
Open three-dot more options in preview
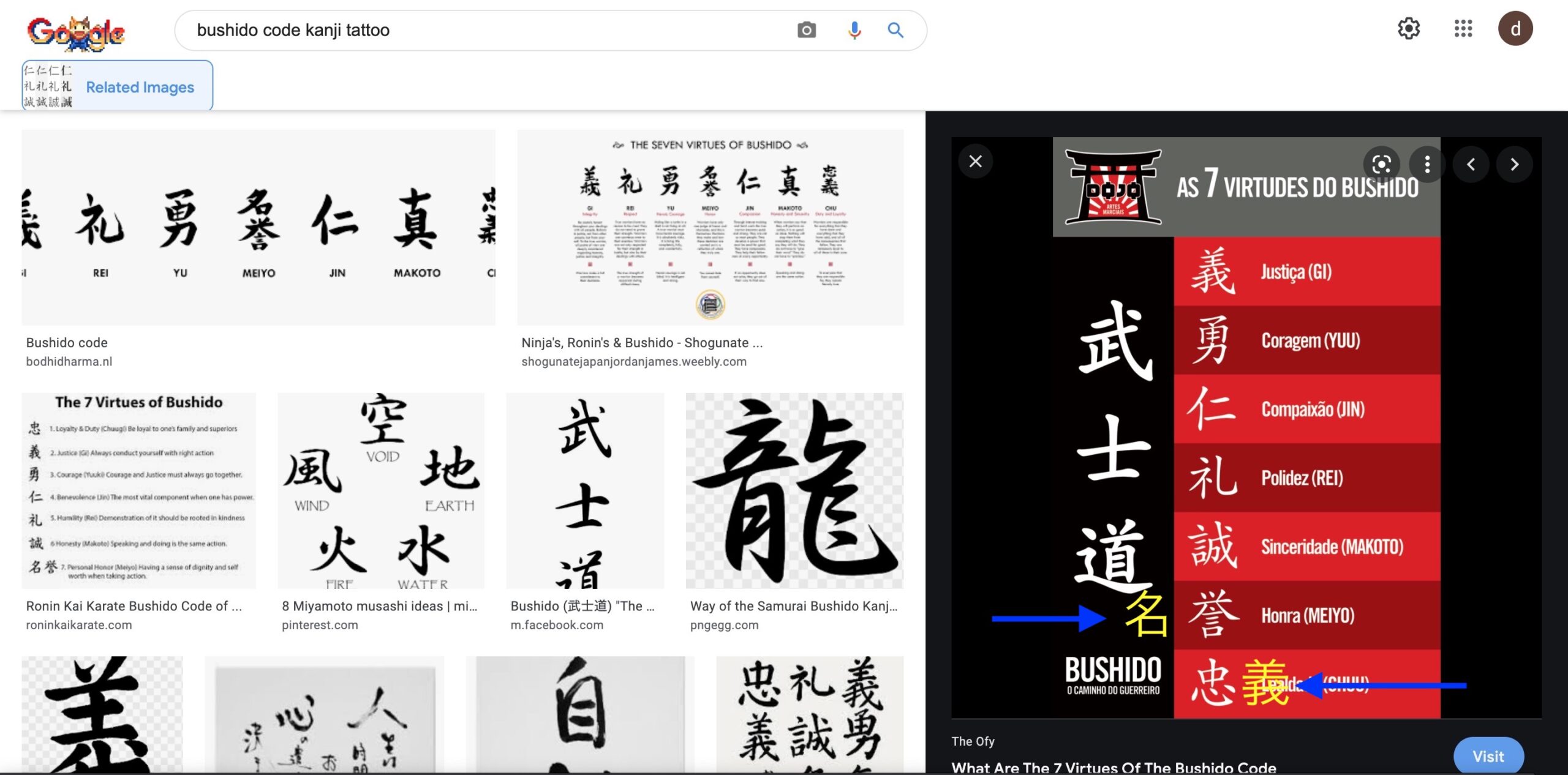point(1427,164)
